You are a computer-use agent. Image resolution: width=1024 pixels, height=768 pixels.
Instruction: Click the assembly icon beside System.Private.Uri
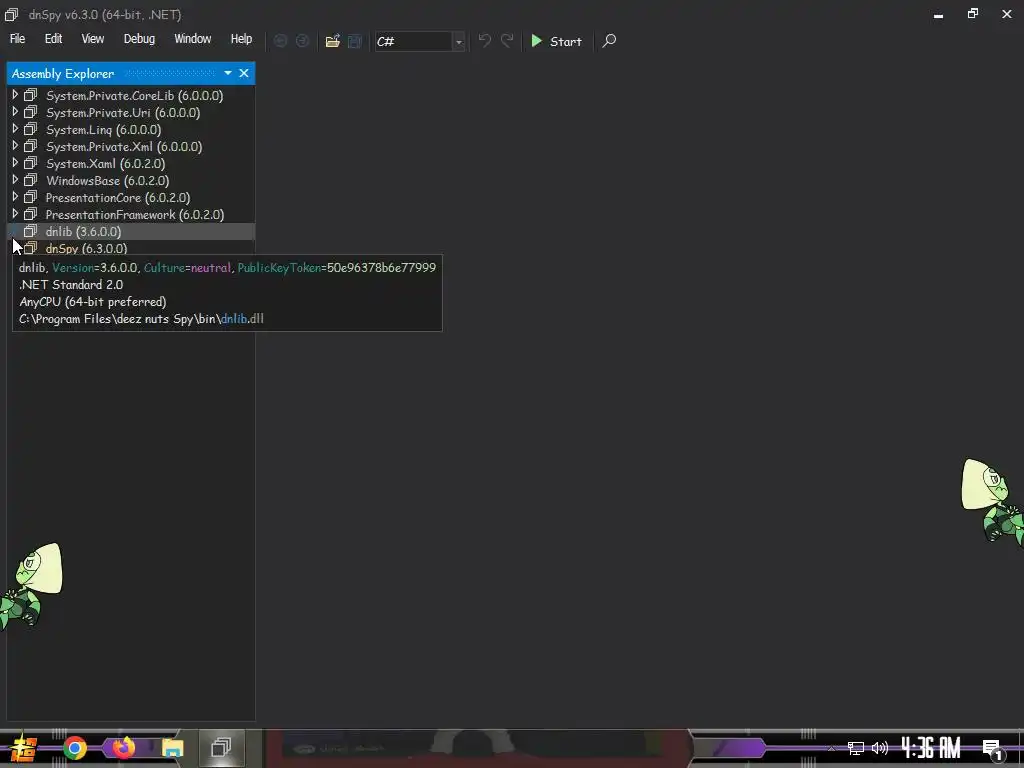pyautogui.click(x=31, y=112)
